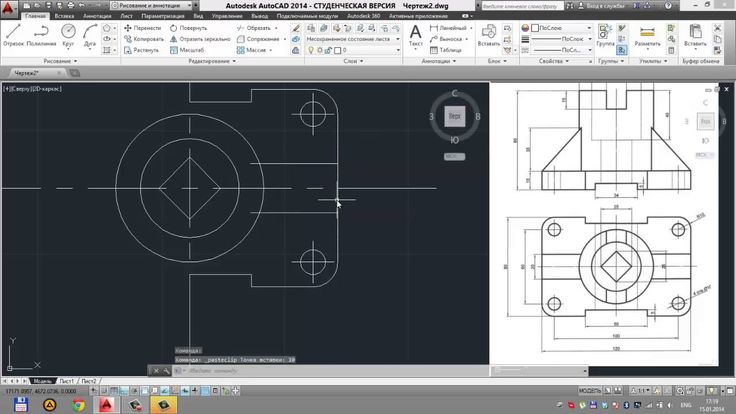Click the color wheel icon in Свойства panel

tap(525, 28)
